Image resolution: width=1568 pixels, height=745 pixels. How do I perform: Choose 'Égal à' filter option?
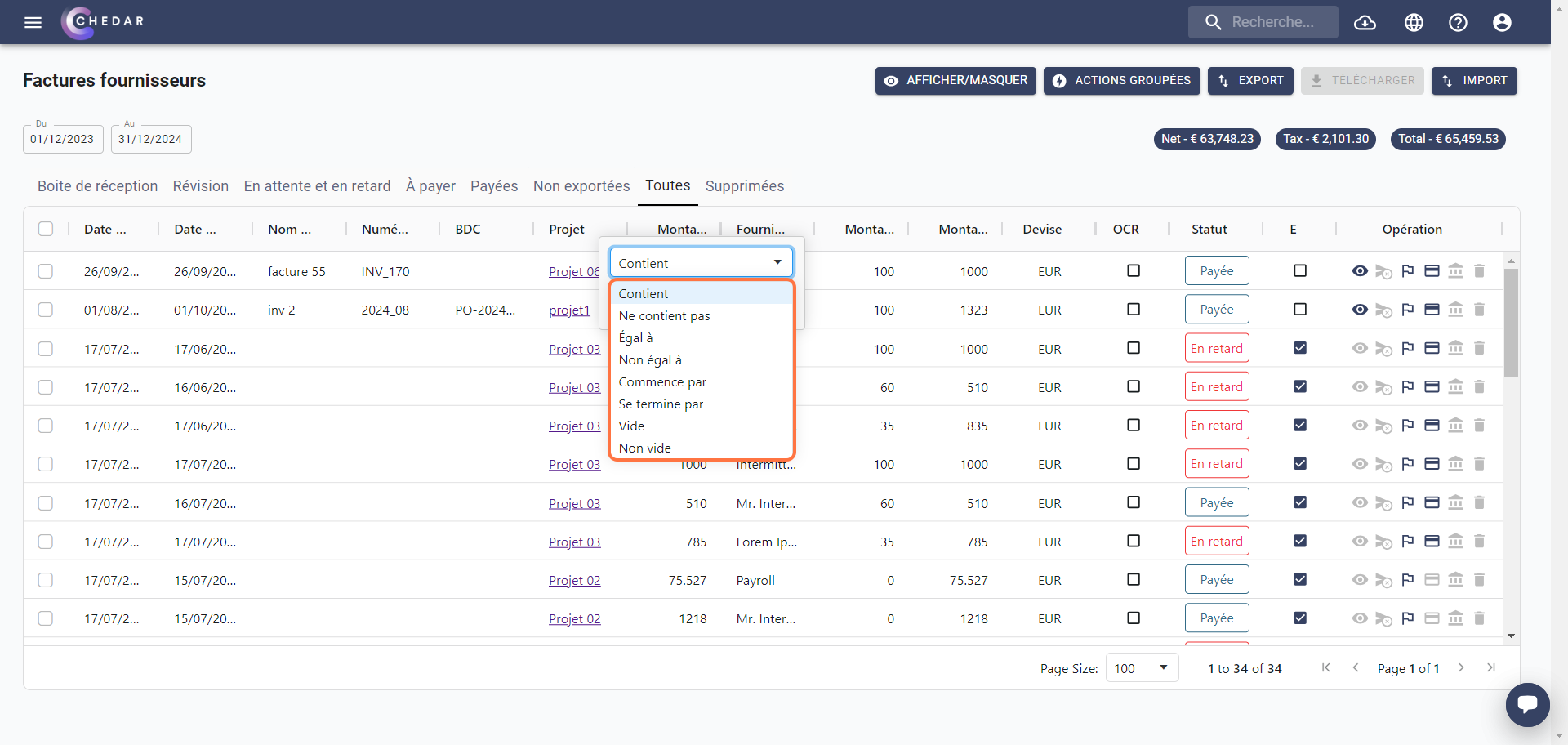click(702, 337)
